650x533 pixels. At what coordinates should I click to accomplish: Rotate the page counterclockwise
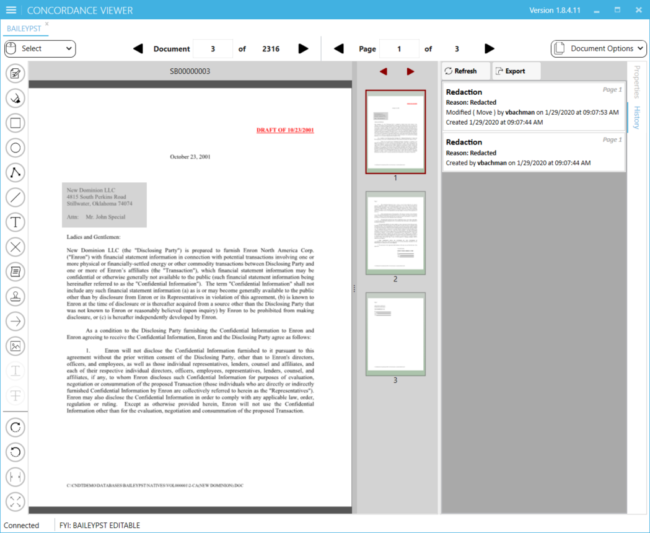15,452
